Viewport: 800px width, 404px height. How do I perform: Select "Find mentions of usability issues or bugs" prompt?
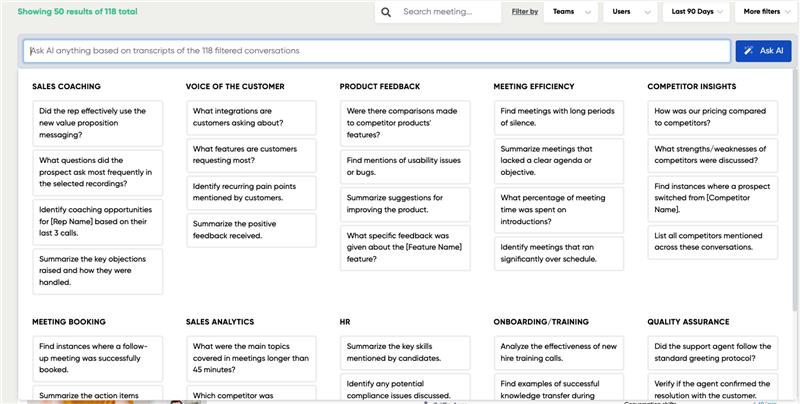(x=405, y=166)
